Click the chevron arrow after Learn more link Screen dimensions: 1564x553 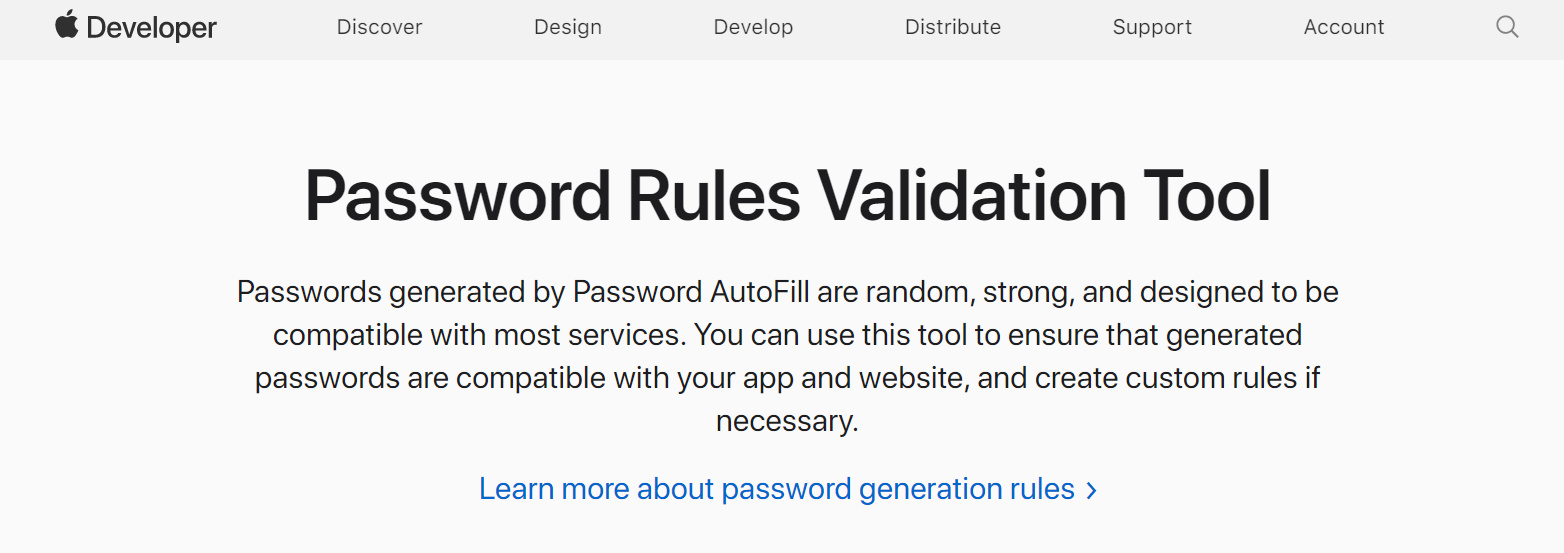(x=1092, y=490)
